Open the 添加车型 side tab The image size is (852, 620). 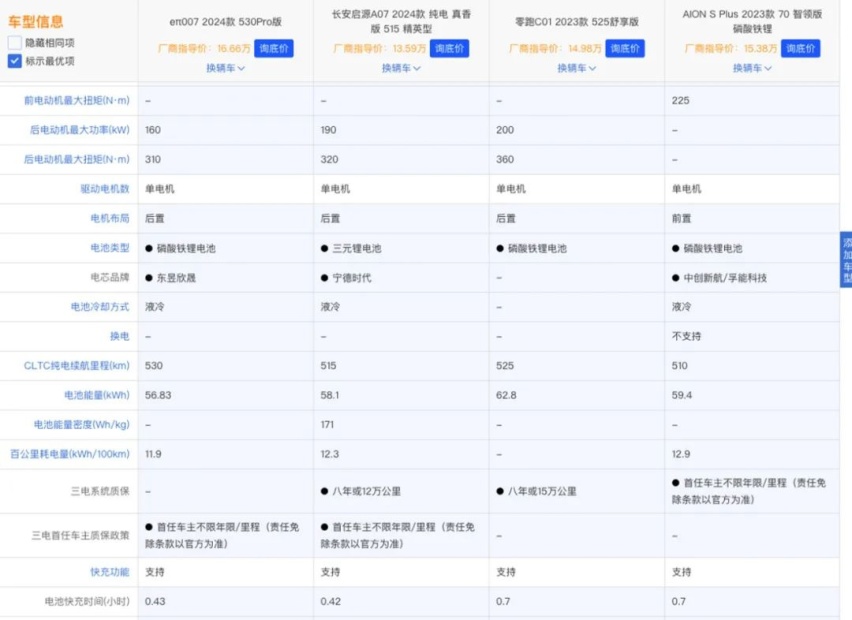coord(846,260)
